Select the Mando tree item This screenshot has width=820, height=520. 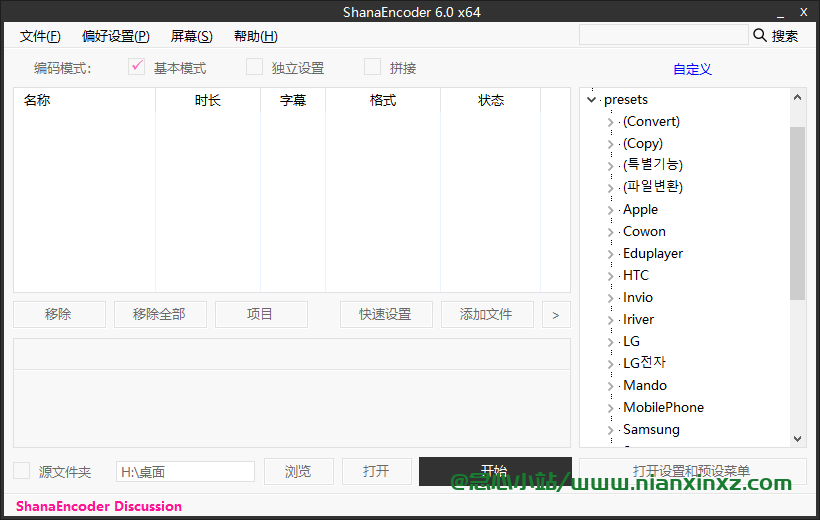click(x=645, y=385)
